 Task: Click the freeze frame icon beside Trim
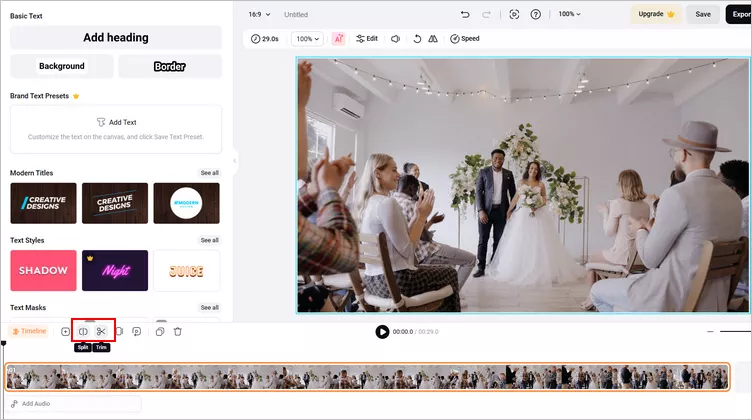point(119,331)
